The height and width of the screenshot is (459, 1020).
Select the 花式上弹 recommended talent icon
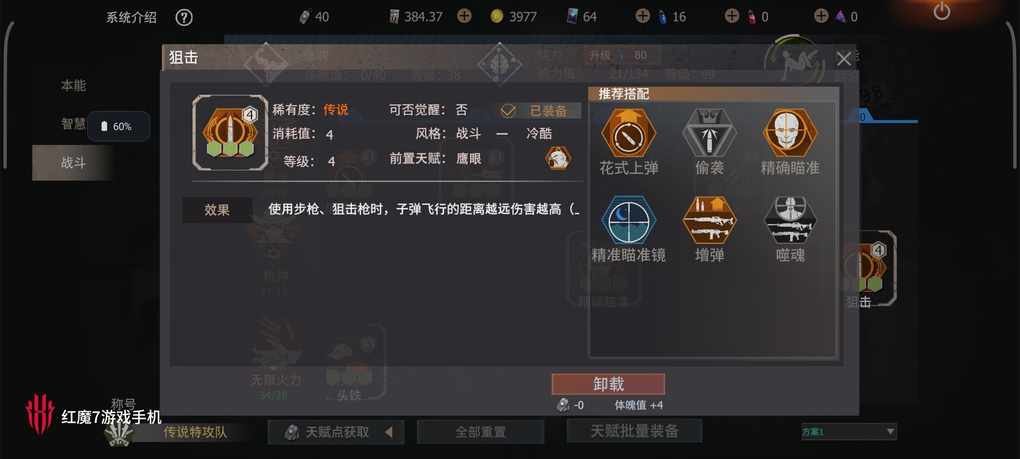pyautogui.click(x=628, y=133)
